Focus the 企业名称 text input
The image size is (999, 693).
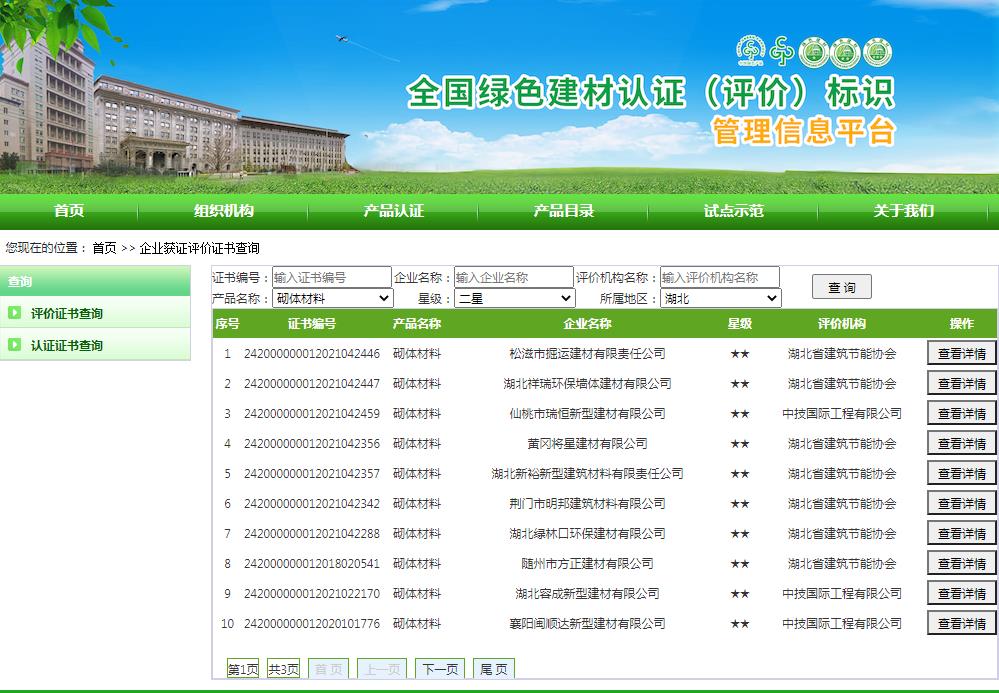tap(512, 277)
